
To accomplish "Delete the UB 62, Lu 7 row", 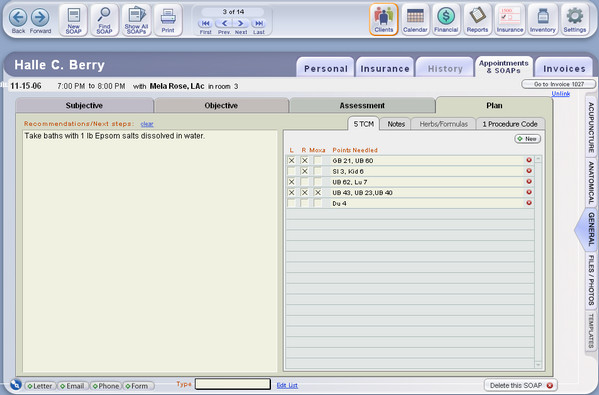I will coord(529,181).
